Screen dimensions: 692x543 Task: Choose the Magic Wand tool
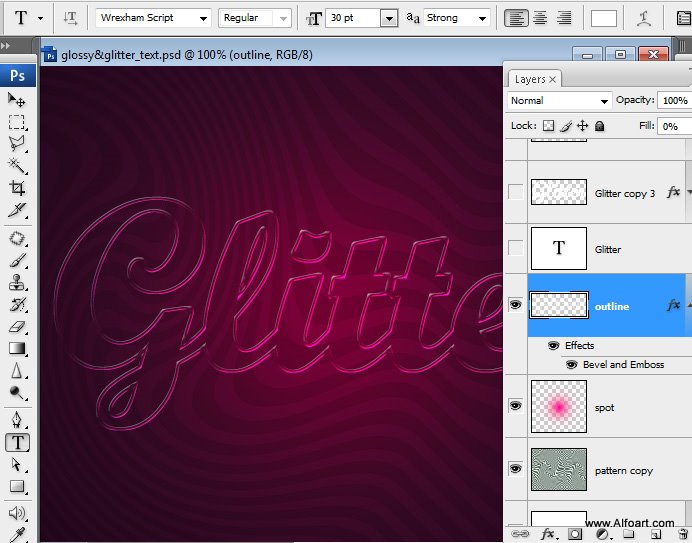pyautogui.click(x=17, y=165)
